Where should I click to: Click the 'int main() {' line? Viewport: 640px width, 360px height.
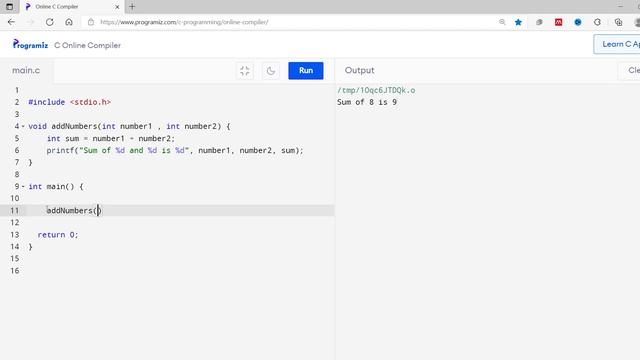(56, 187)
